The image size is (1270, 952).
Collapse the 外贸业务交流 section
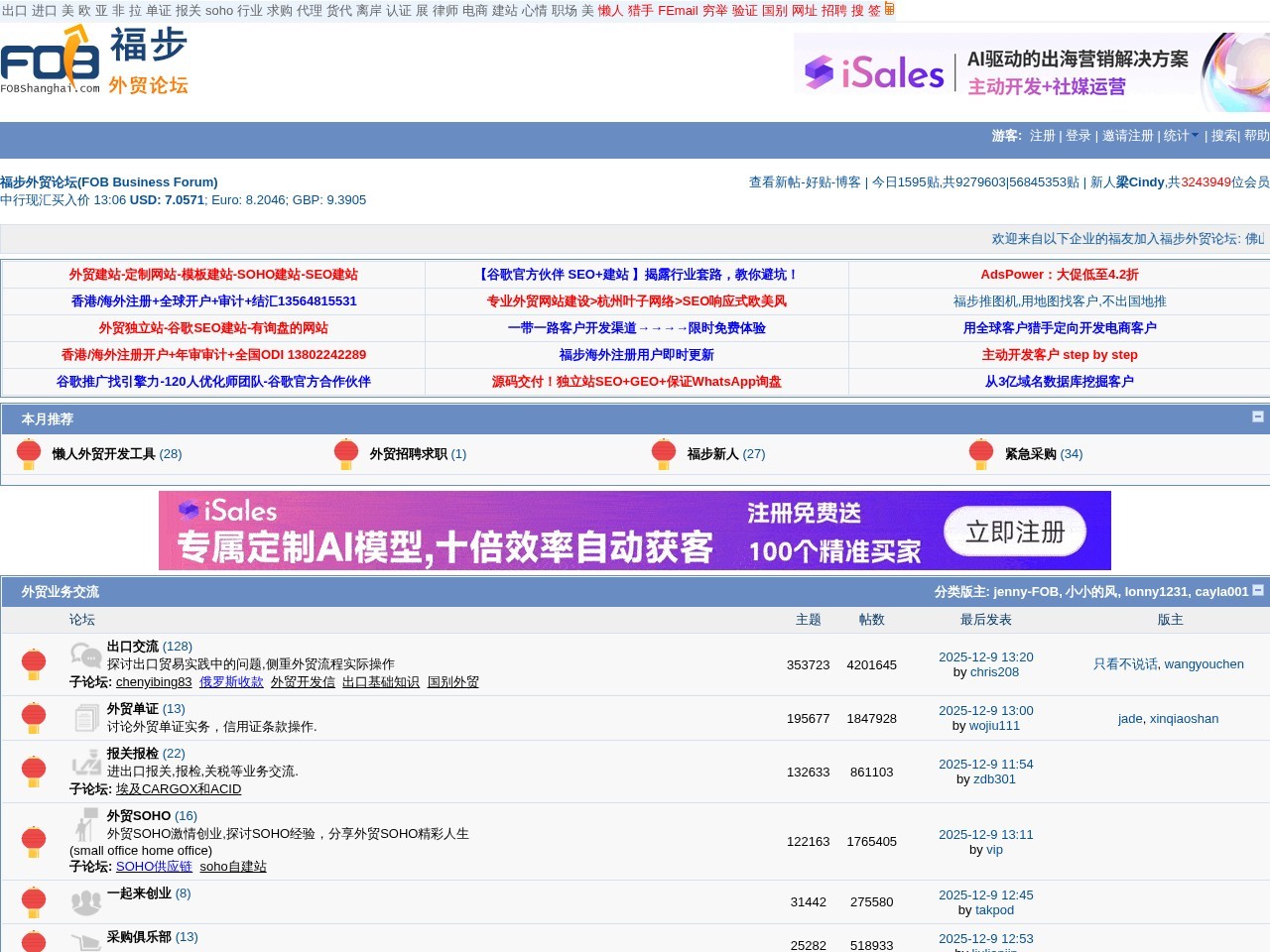coord(1257,588)
